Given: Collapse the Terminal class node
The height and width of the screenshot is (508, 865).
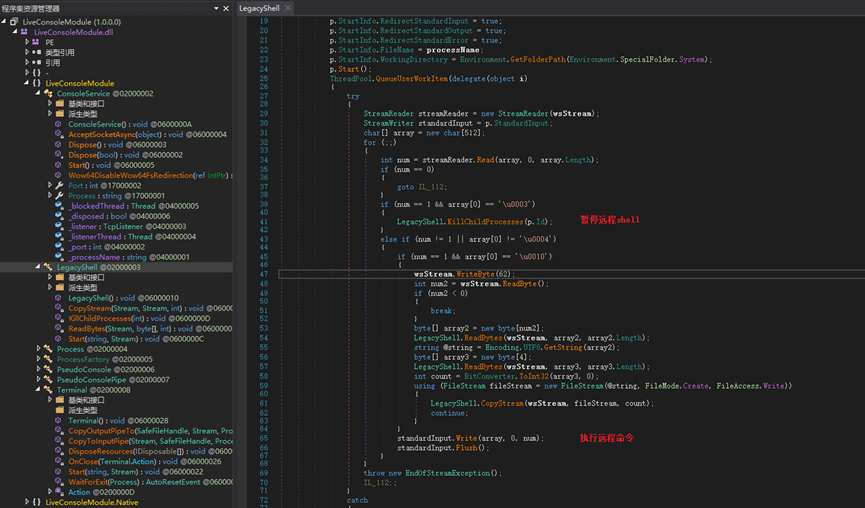Looking at the screenshot, I should tap(38, 389).
